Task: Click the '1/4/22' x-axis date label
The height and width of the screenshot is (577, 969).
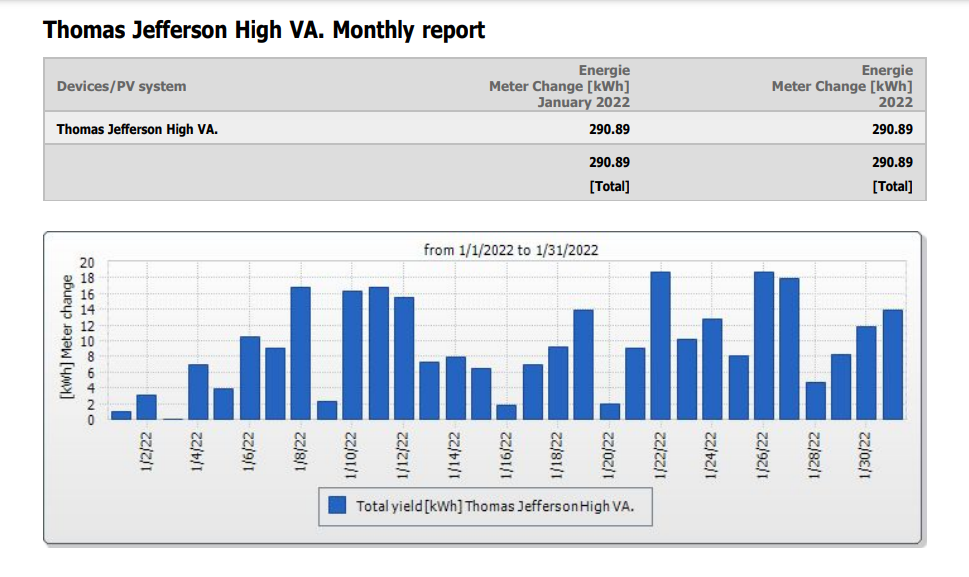Action: click(197, 452)
